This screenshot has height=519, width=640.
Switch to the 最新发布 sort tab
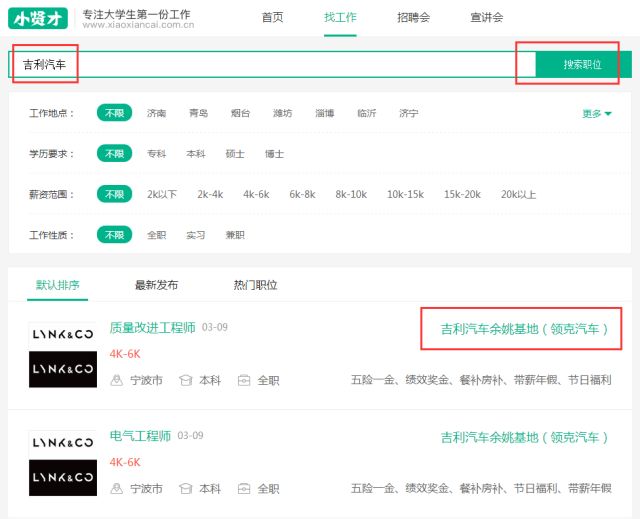click(156, 285)
